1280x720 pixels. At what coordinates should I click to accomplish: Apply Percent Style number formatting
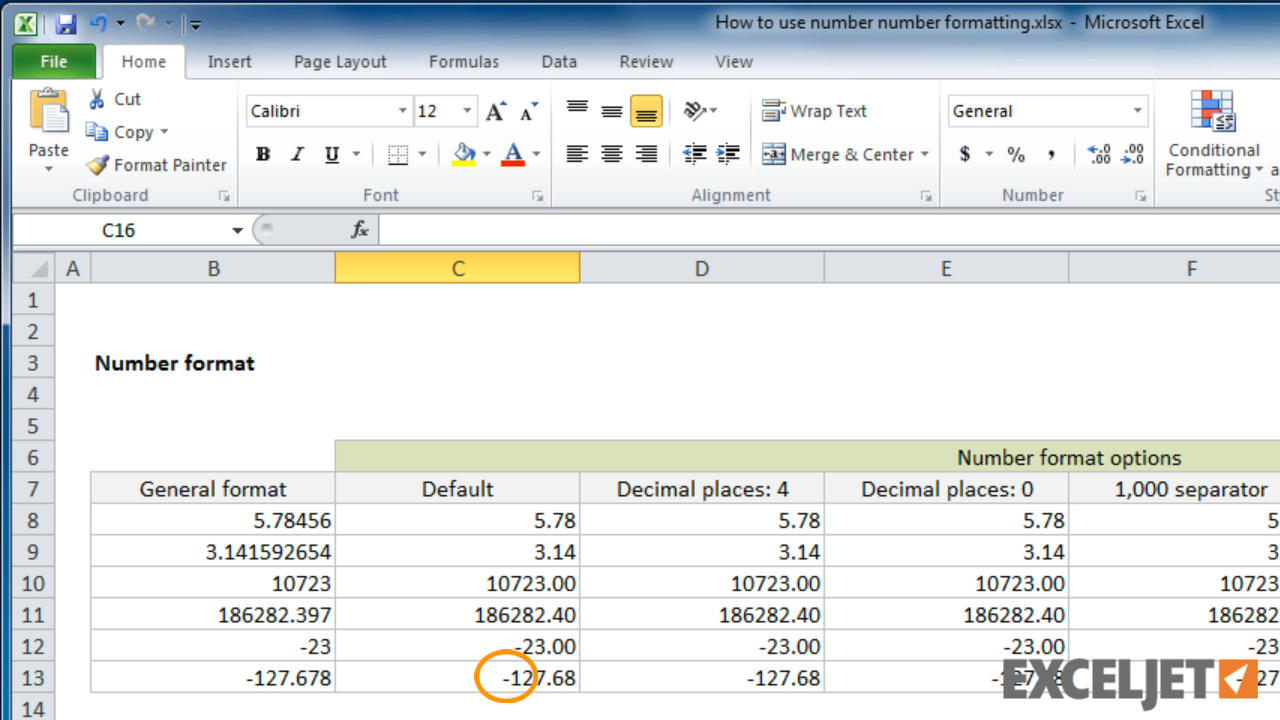point(1016,155)
